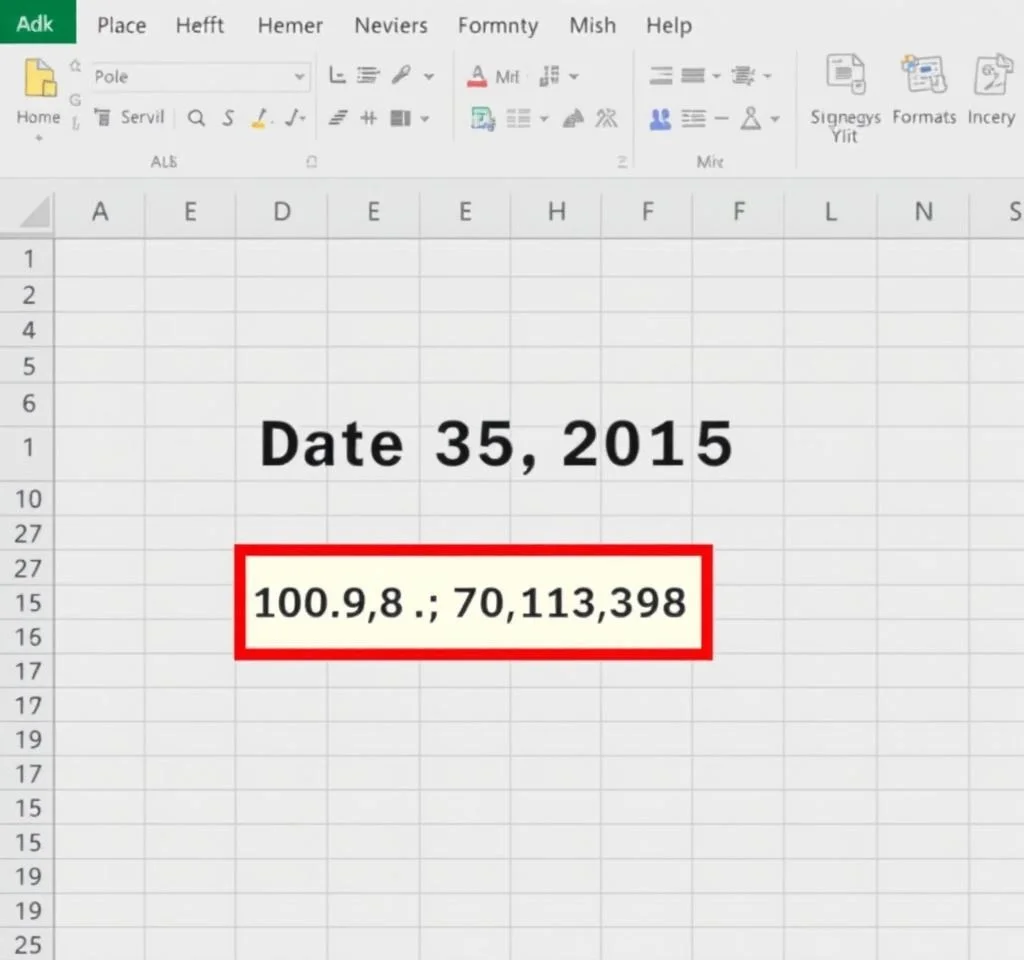Expand the dropdown arrow beside the wrench icon
The width and height of the screenshot is (1024, 960).
[429, 76]
